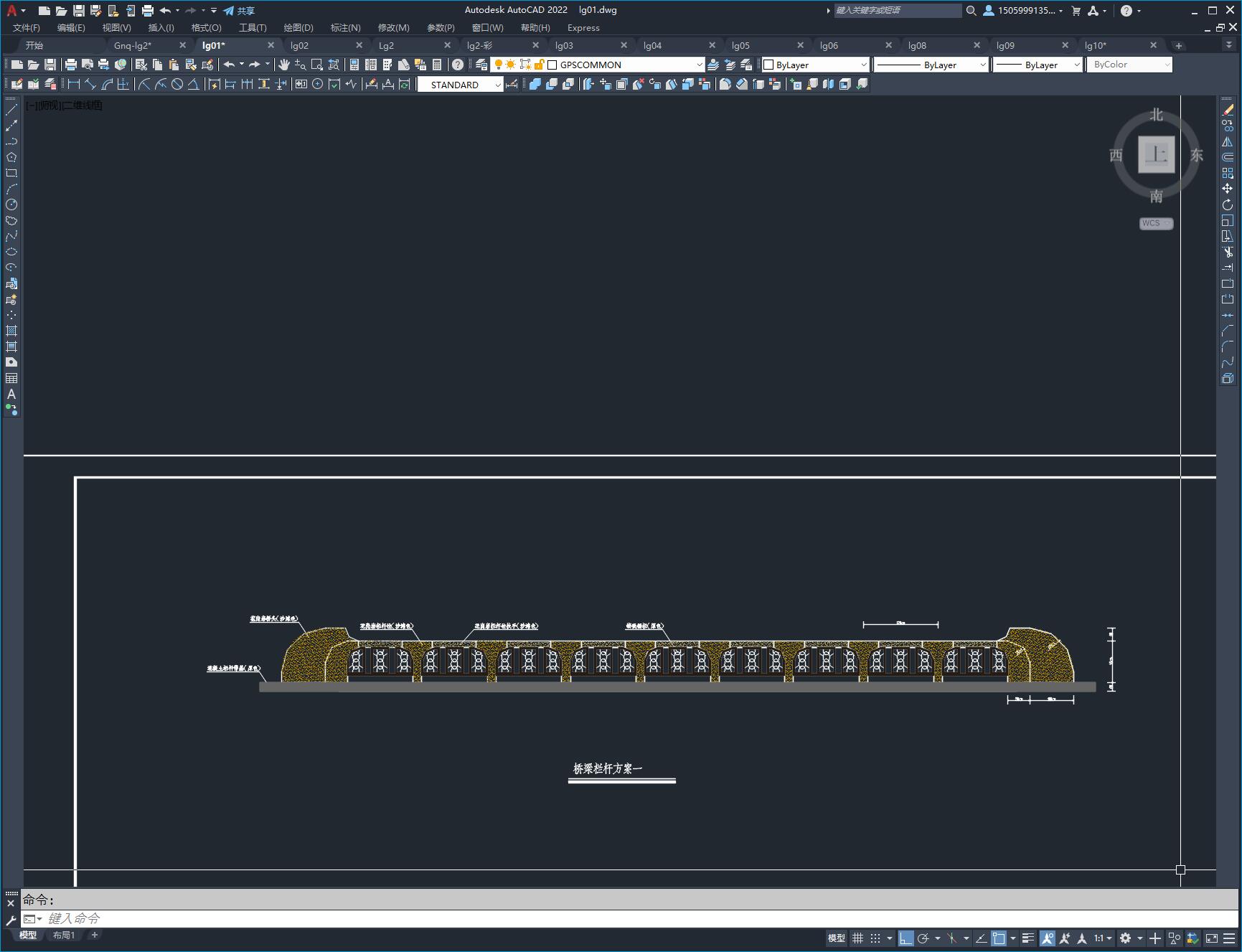Click the WCS coordinate system button
1242x952 pixels.
1155,223
